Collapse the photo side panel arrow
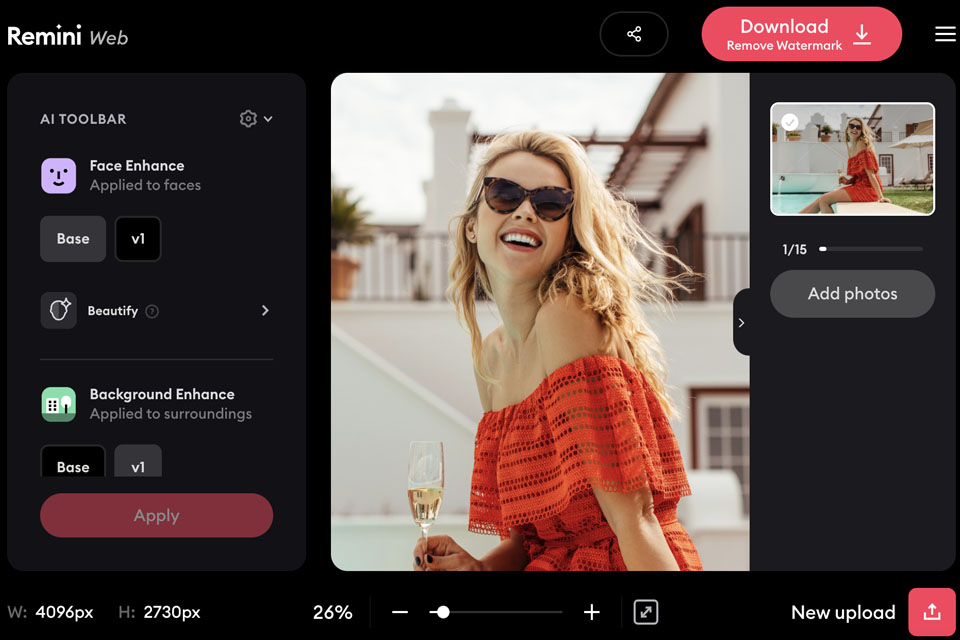 [741, 323]
